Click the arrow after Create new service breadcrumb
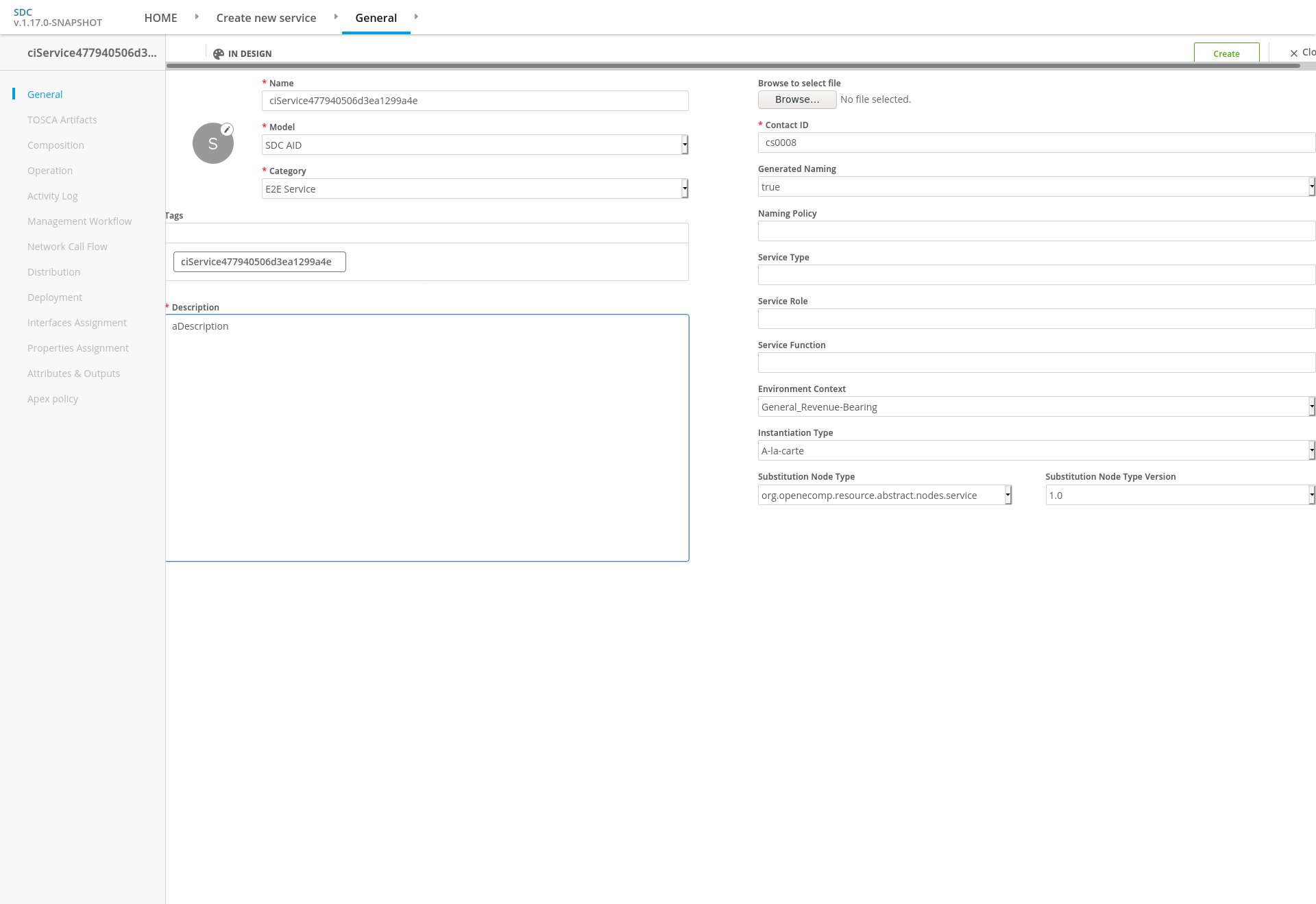1316x904 pixels. tap(336, 16)
